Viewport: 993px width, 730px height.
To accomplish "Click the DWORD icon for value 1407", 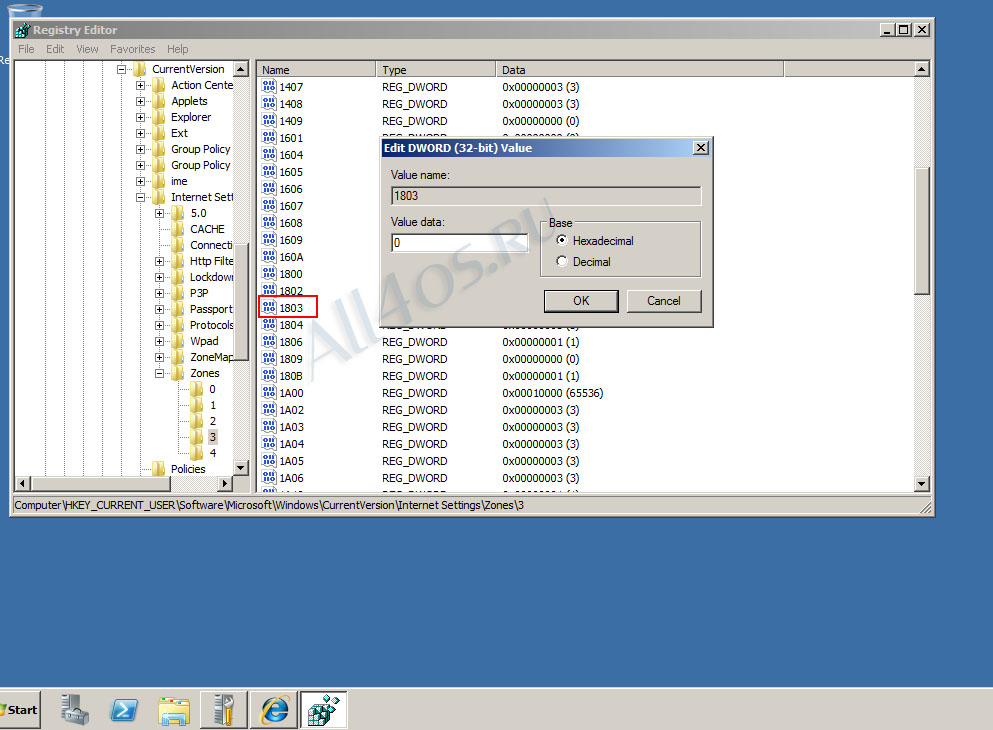I will pos(269,87).
